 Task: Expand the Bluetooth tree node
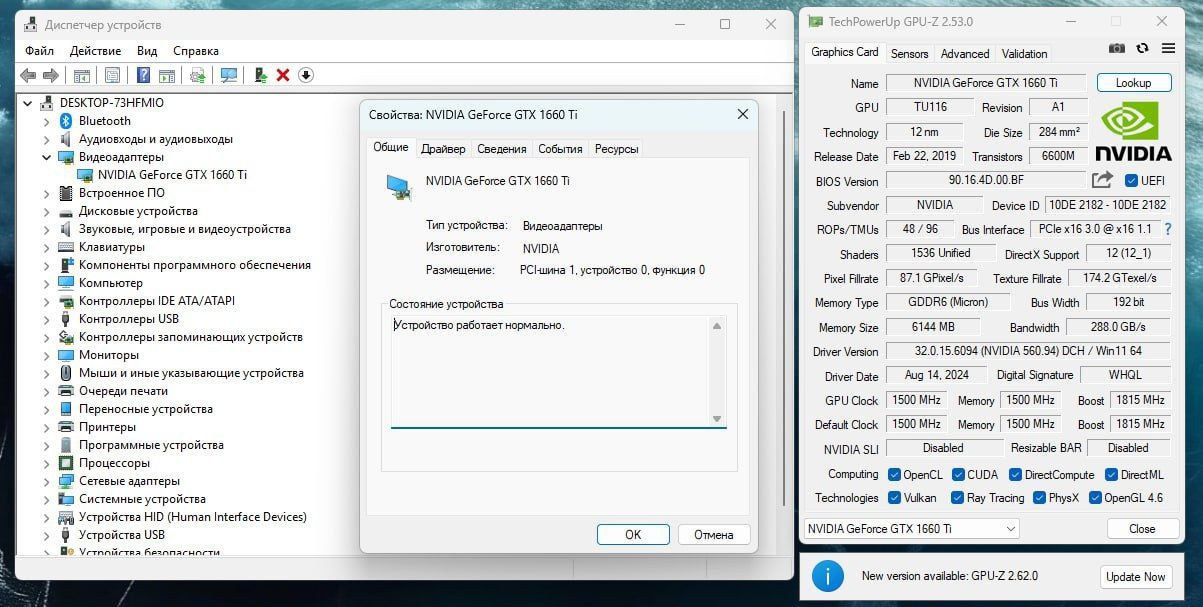46,121
